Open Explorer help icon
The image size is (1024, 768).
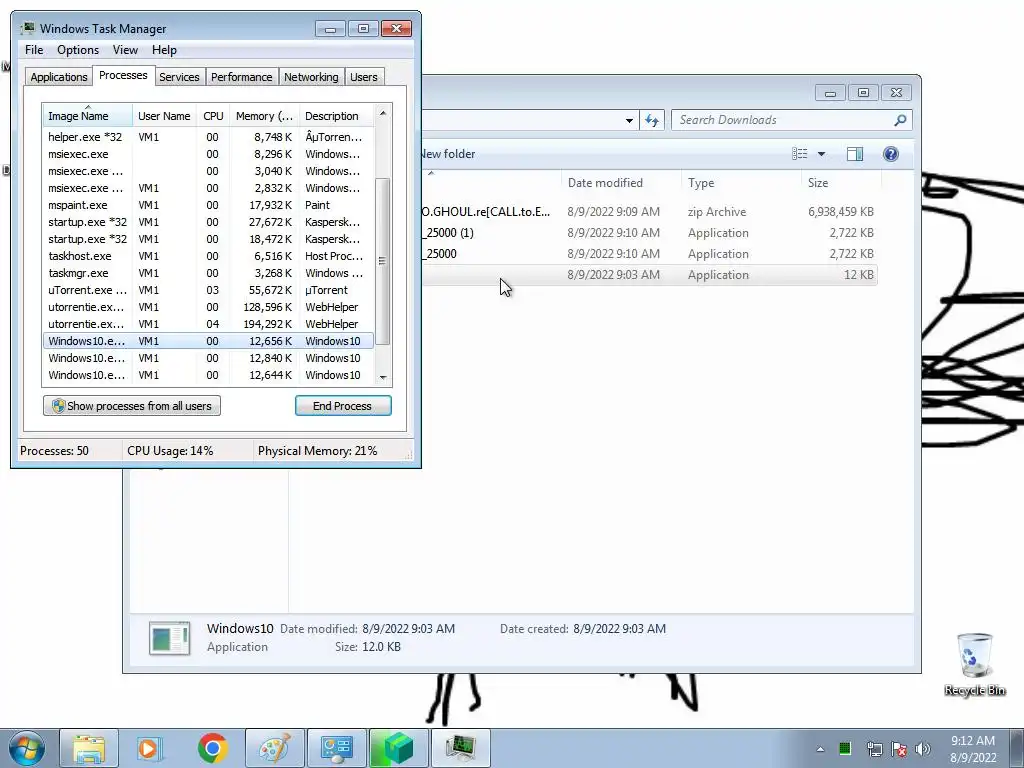[891, 154]
